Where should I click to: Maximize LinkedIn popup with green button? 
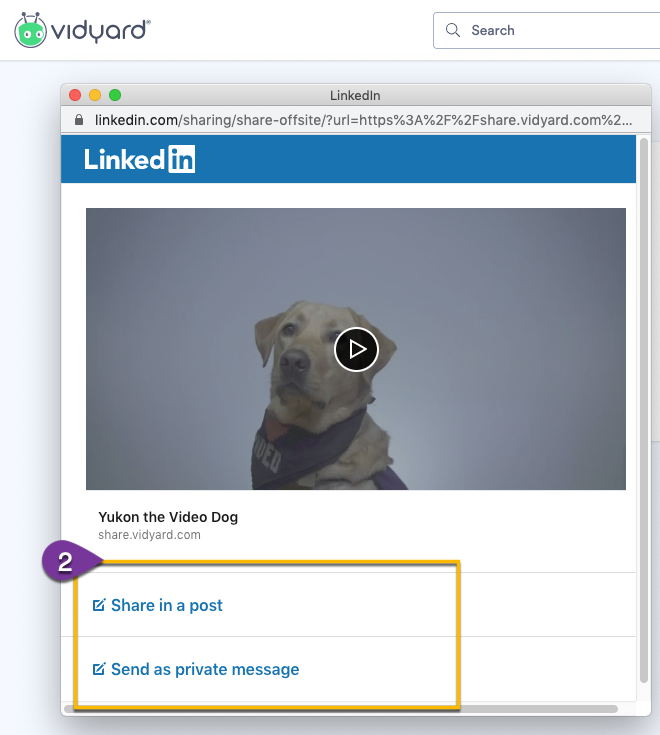tap(115, 95)
